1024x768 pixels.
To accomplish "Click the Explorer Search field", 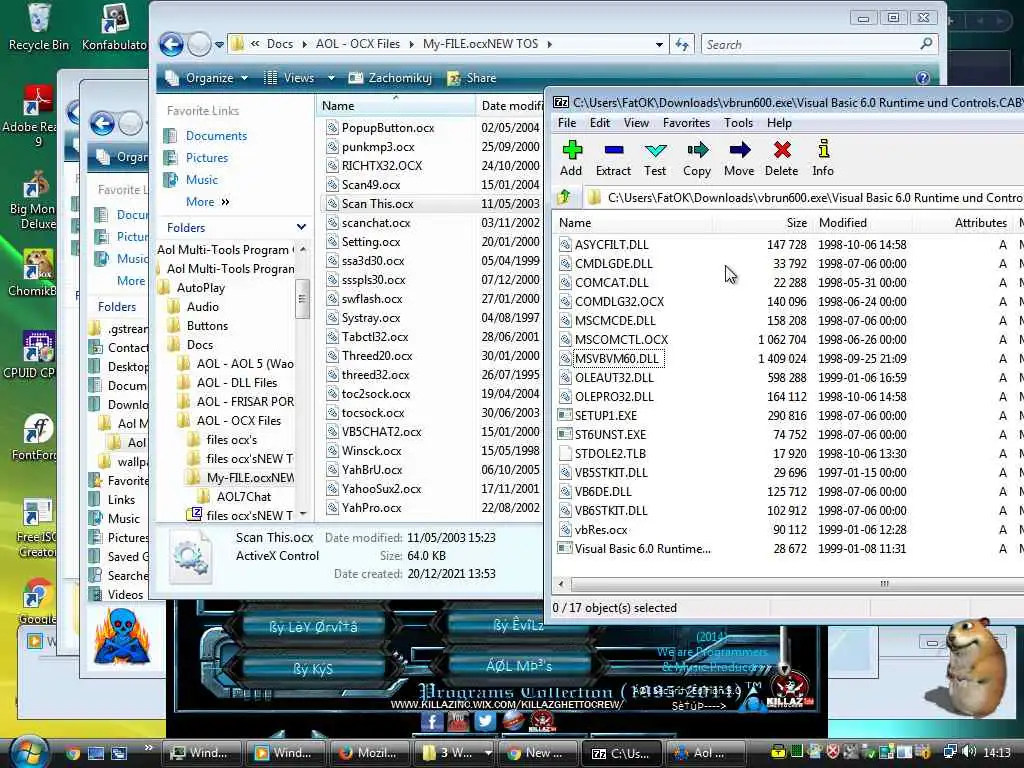I will [820, 44].
